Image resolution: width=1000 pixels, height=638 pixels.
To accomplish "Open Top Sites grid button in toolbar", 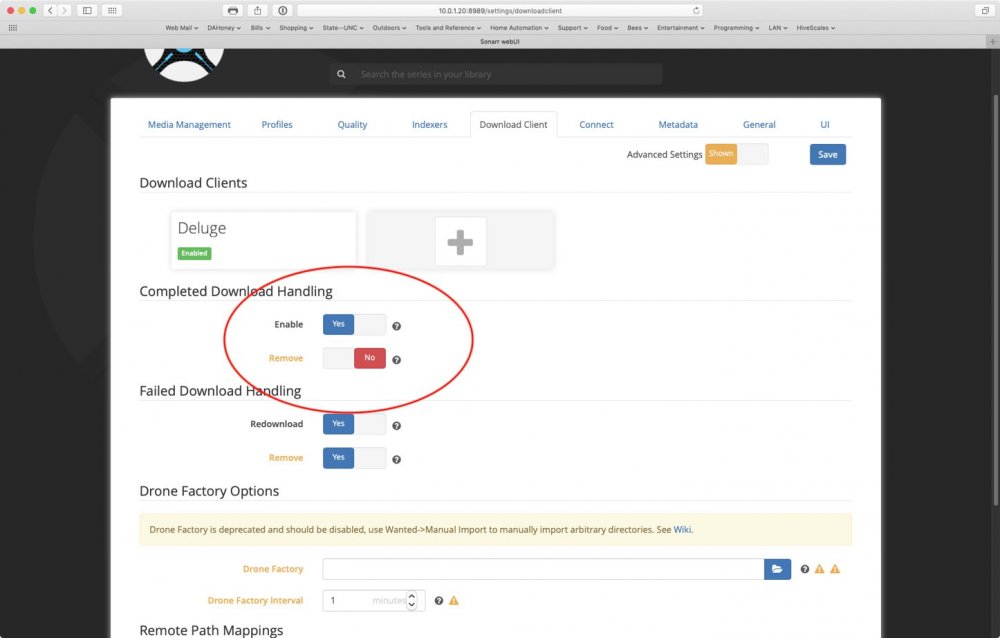I will [112, 10].
